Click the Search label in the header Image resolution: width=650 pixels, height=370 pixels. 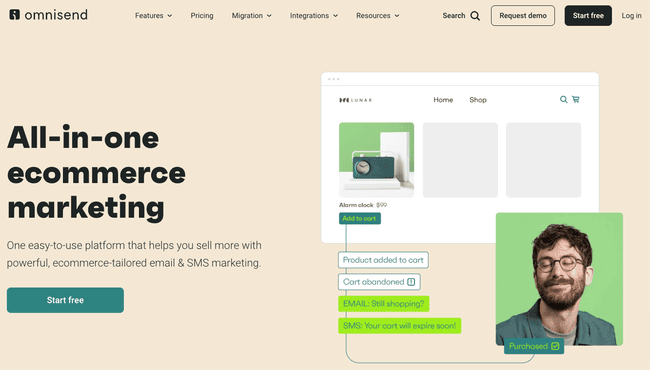click(454, 16)
